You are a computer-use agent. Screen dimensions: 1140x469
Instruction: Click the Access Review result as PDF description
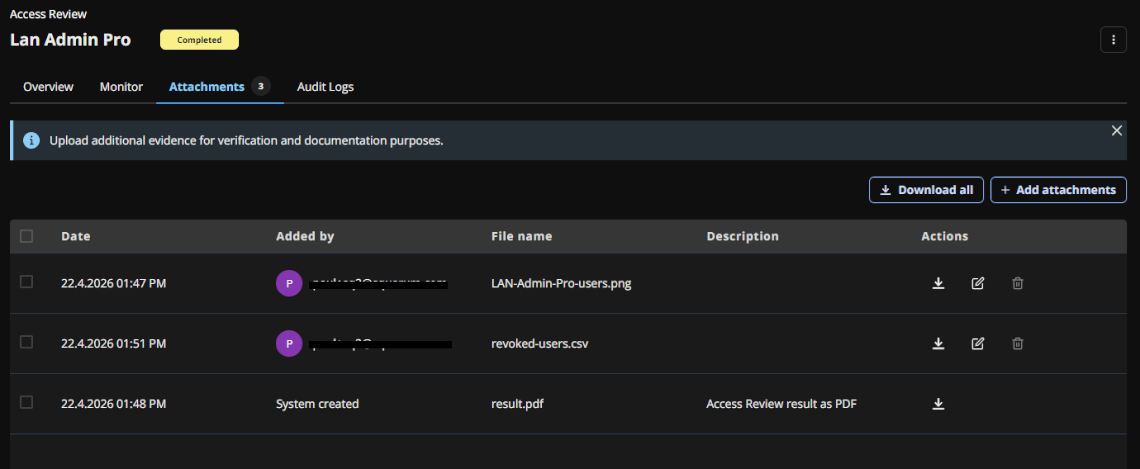click(782, 404)
